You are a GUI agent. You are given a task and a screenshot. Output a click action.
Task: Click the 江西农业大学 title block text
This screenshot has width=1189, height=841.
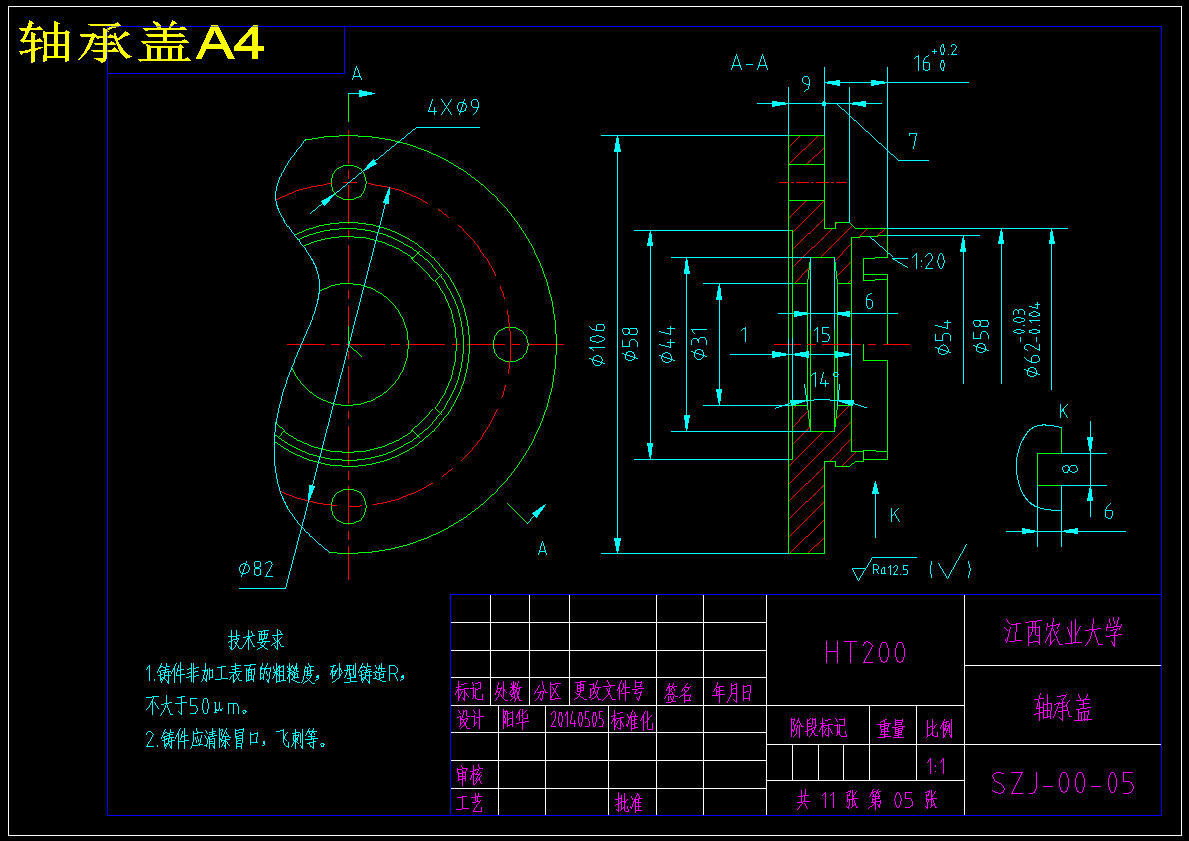pos(1062,631)
